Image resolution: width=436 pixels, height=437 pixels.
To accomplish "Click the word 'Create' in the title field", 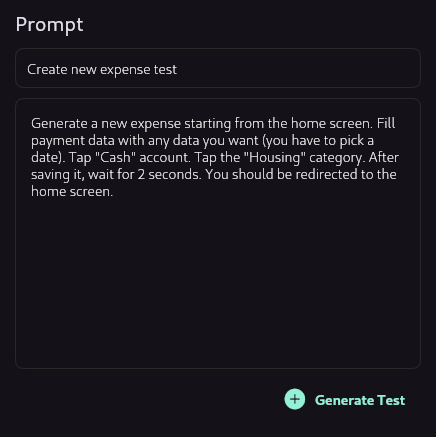I will tap(47, 69).
